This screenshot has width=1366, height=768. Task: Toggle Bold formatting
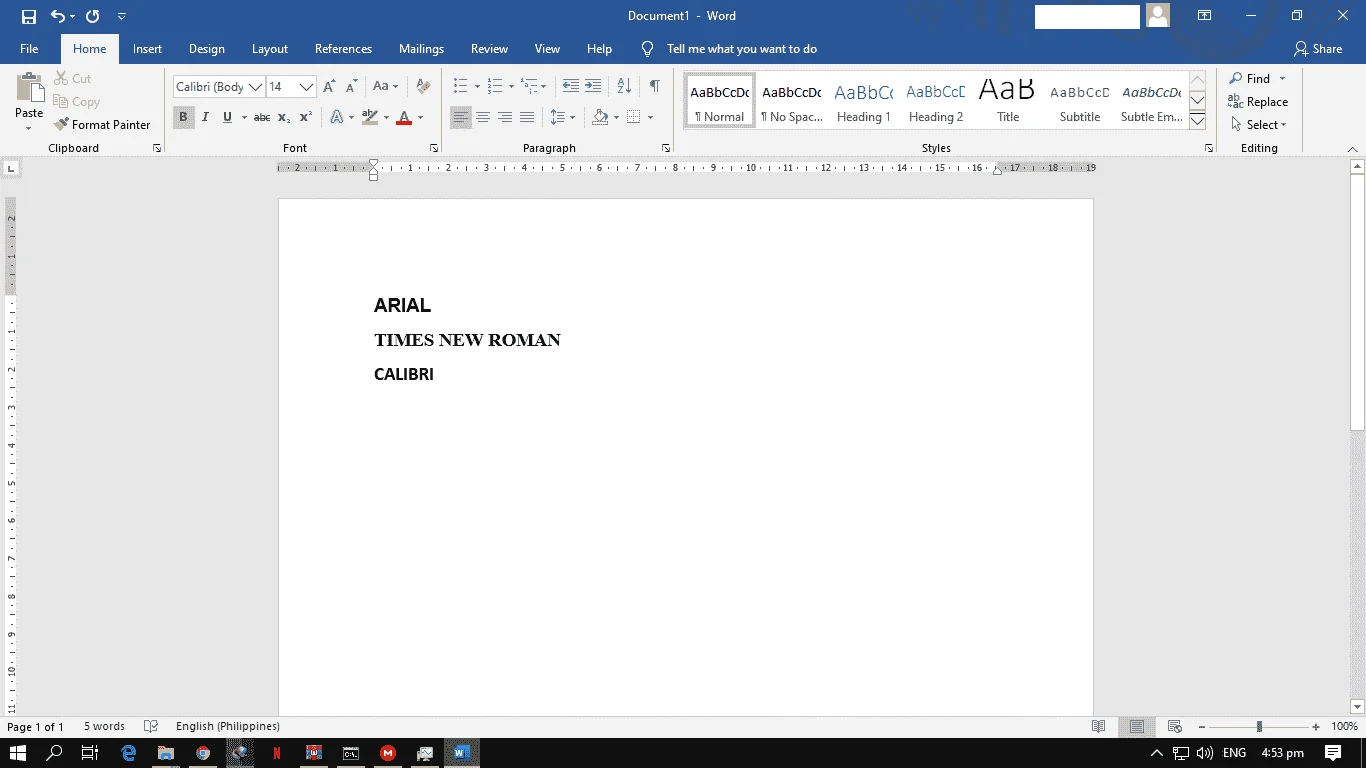183,117
